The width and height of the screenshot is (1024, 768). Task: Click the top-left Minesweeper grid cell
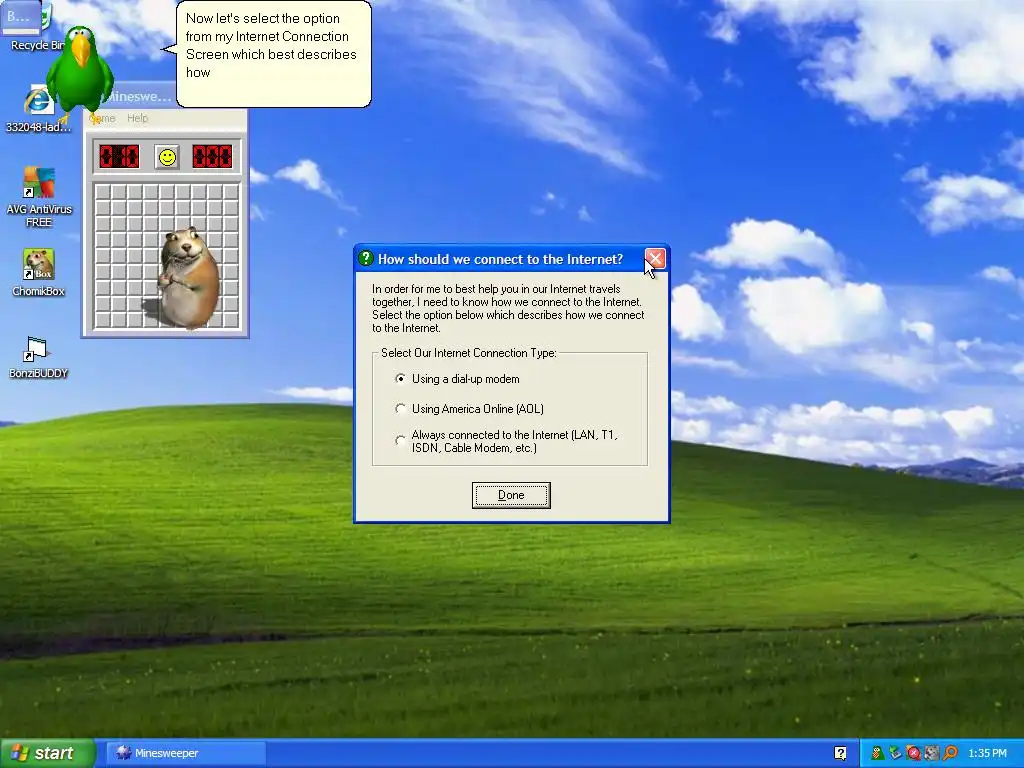[103, 192]
